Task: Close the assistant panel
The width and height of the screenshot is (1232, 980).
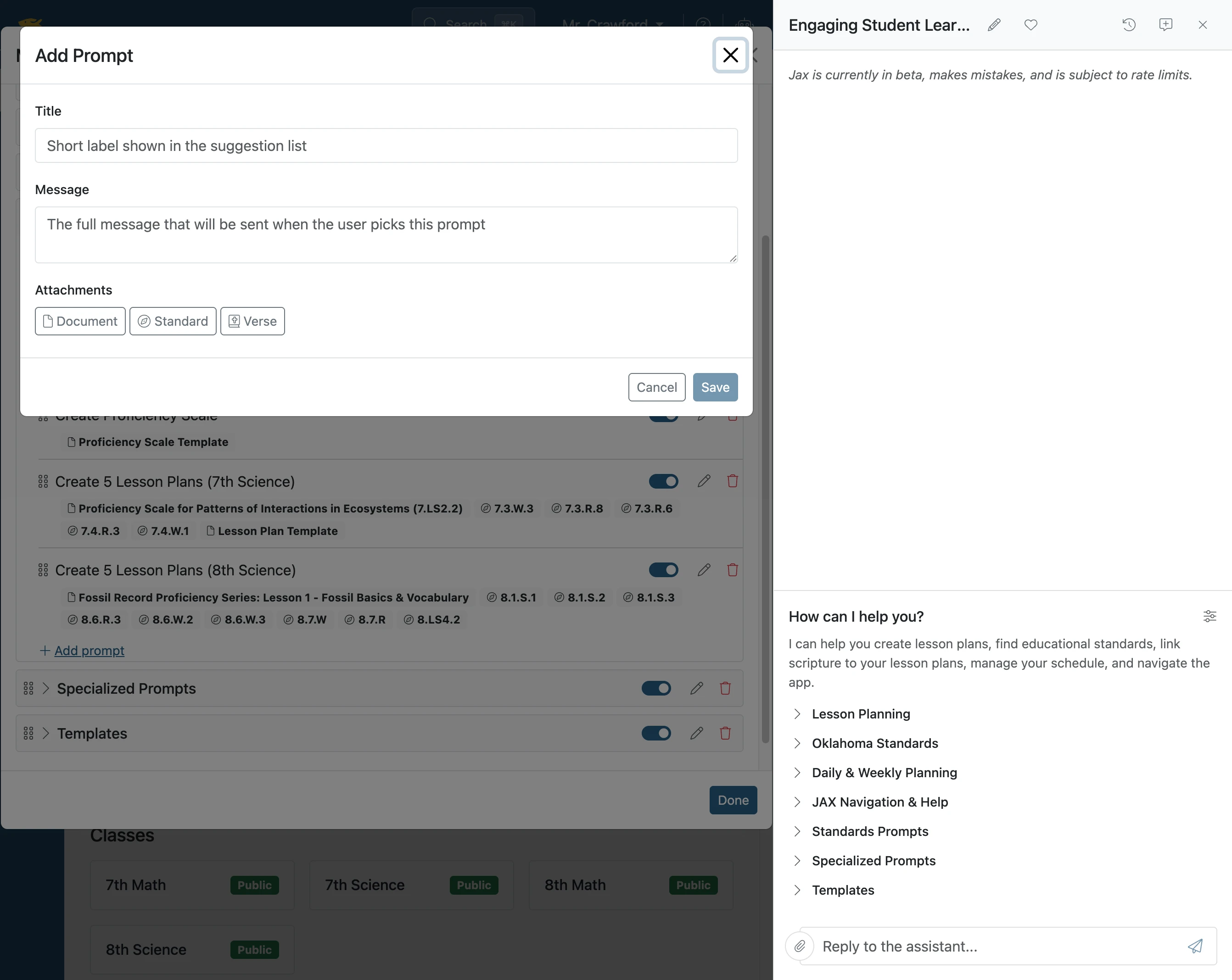Action: click(1203, 25)
